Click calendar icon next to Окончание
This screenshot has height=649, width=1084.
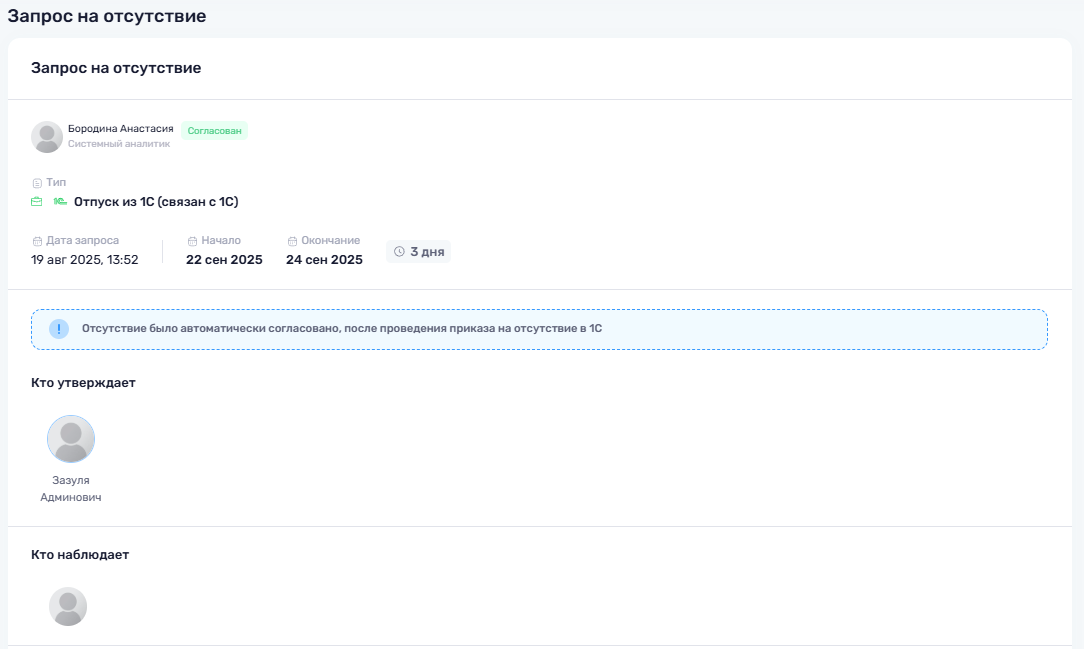click(x=292, y=241)
